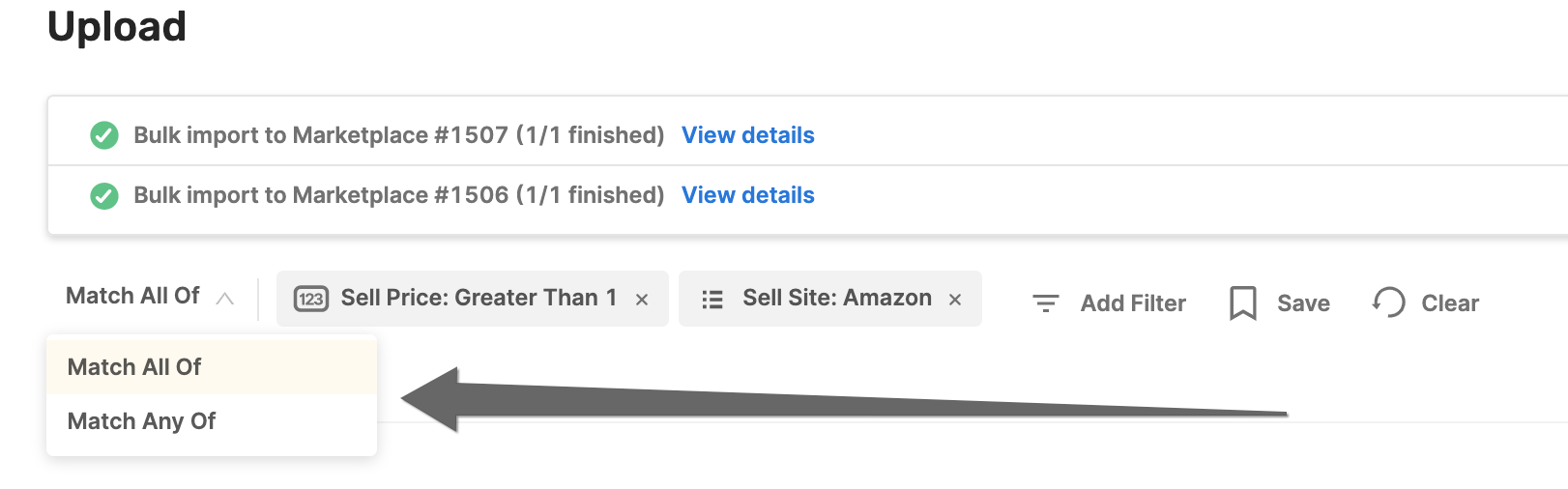This screenshot has width=1568, height=489.
Task: Click the Clear text label
Action: pos(1450,303)
